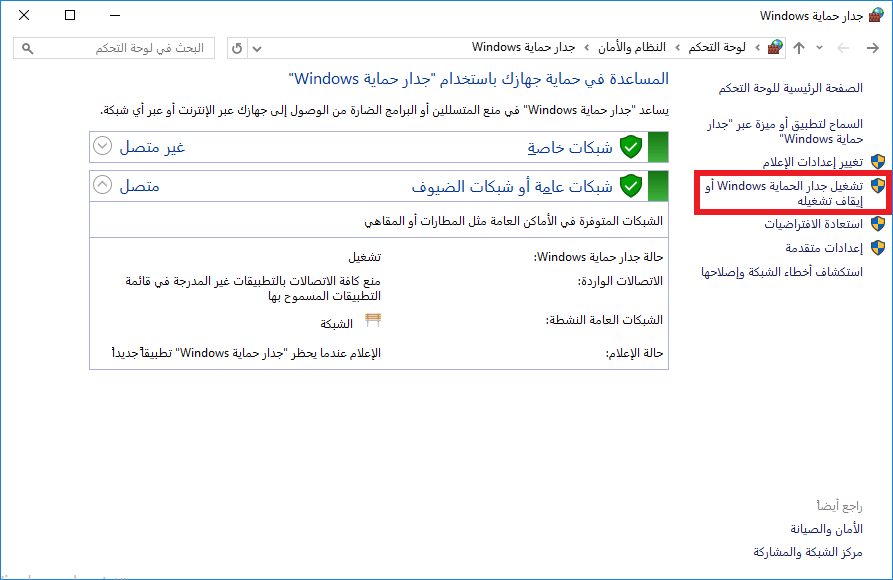Close the Windows Firewall window

[x=24, y=15]
